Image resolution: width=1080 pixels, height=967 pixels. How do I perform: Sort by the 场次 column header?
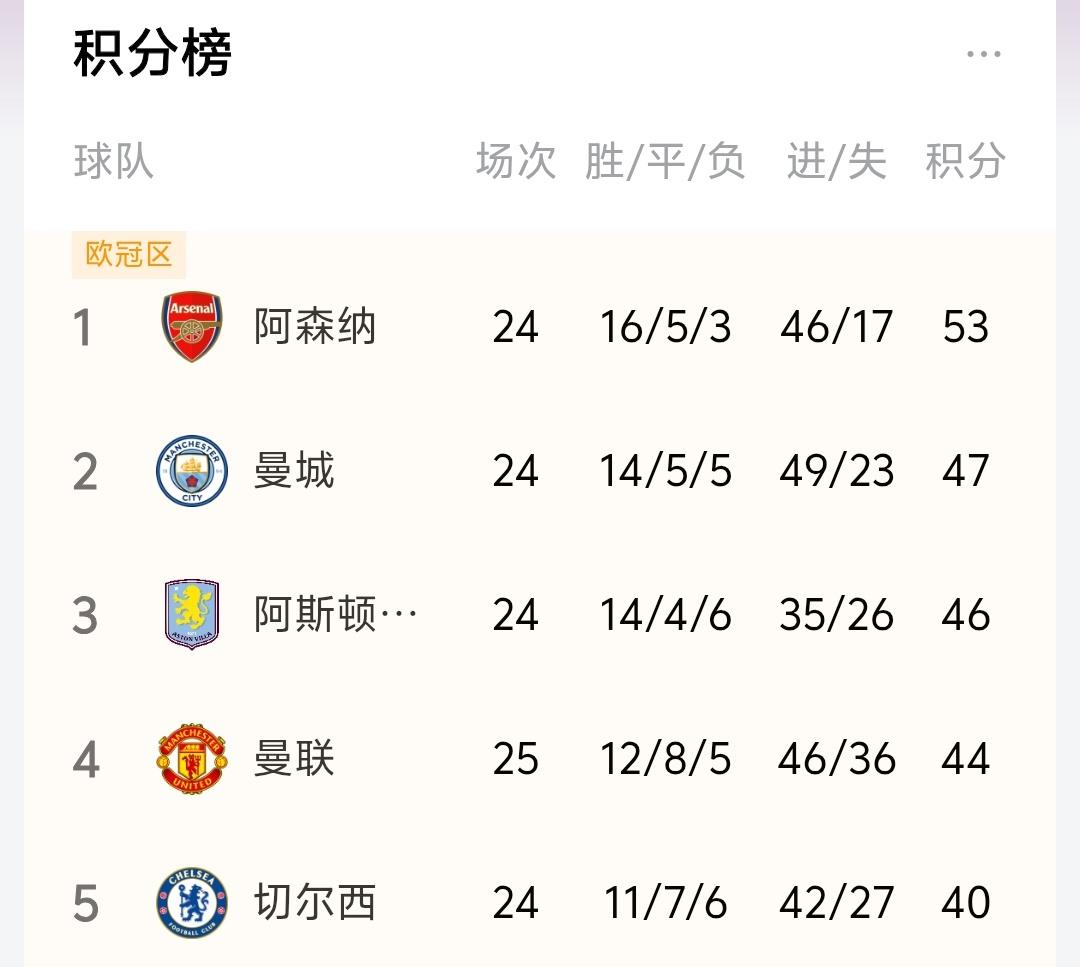(516, 162)
